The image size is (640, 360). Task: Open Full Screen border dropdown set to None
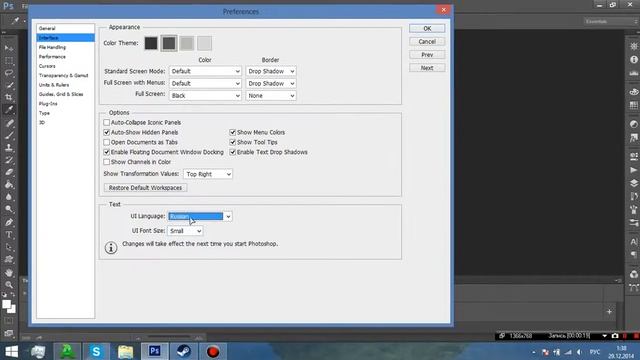point(271,96)
